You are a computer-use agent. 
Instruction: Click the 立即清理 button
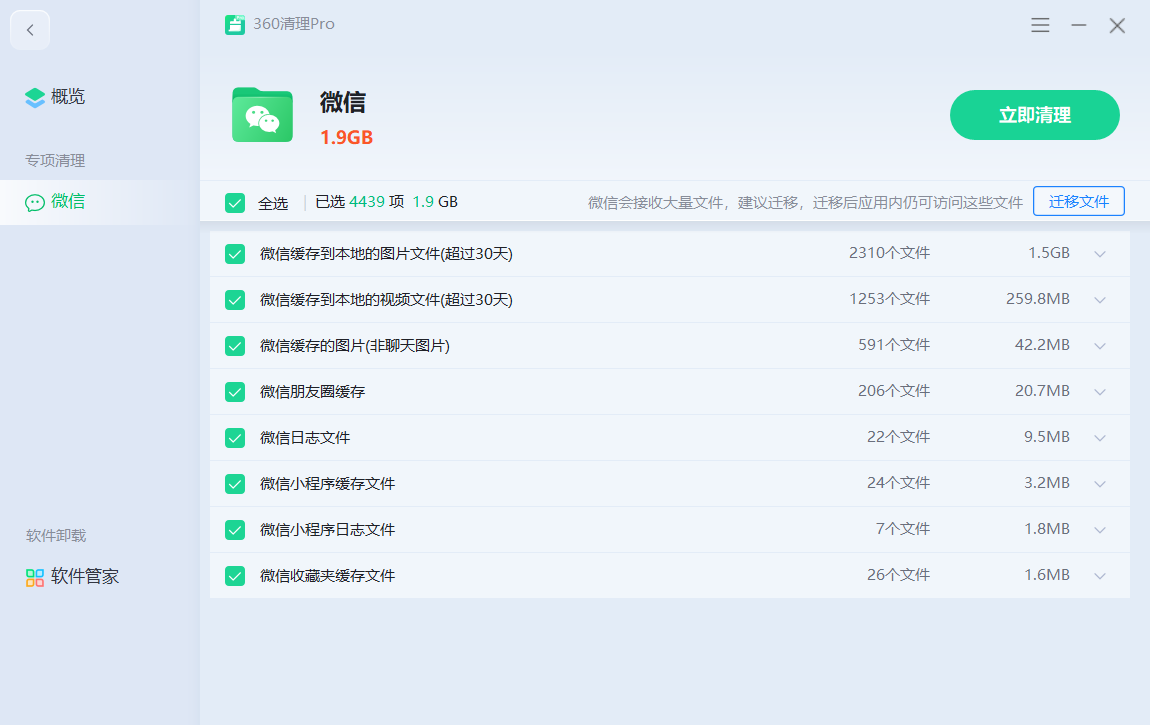click(1034, 115)
